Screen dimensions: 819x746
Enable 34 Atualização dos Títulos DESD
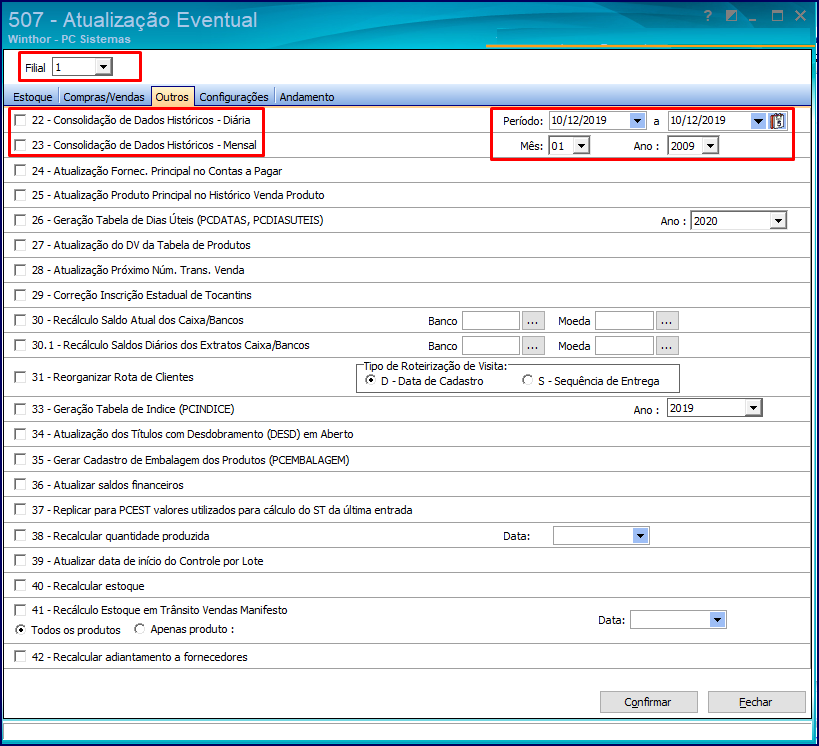pyautogui.click(x=20, y=434)
